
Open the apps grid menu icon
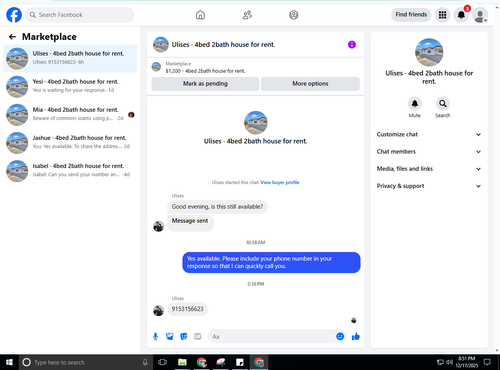pos(442,15)
